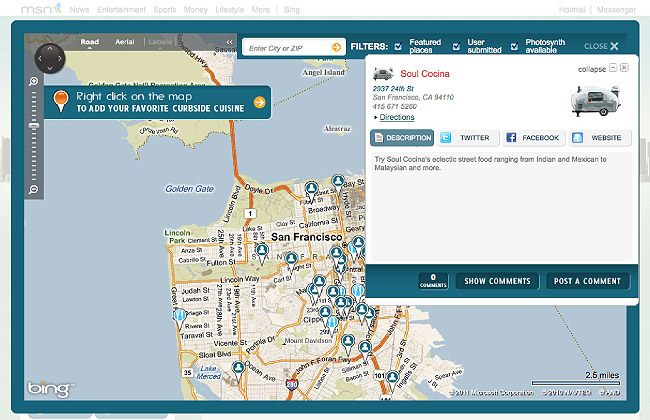This screenshot has width=650, height=420.
Task: Click the Show Comments button
Action: [x=497, y=281]
